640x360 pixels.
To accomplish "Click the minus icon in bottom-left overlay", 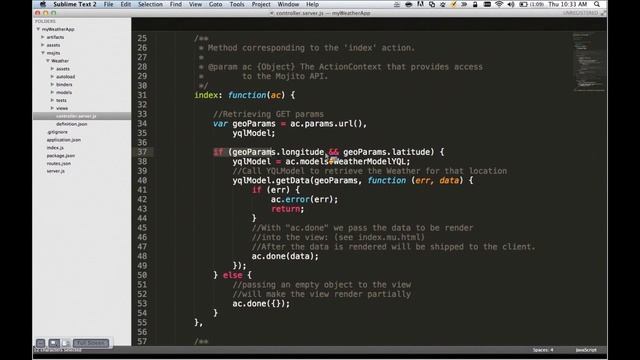I will click(x=40, y=343).
